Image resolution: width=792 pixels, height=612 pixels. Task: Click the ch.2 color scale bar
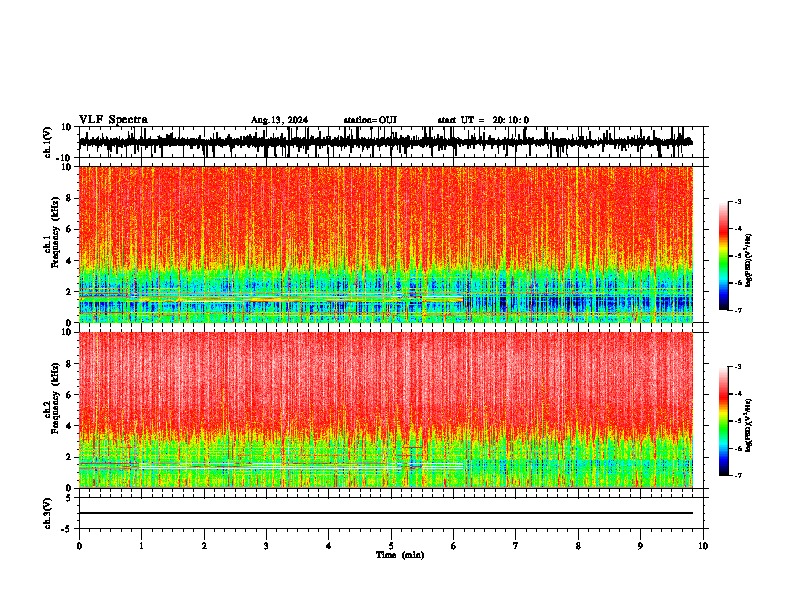pos(723,421)
